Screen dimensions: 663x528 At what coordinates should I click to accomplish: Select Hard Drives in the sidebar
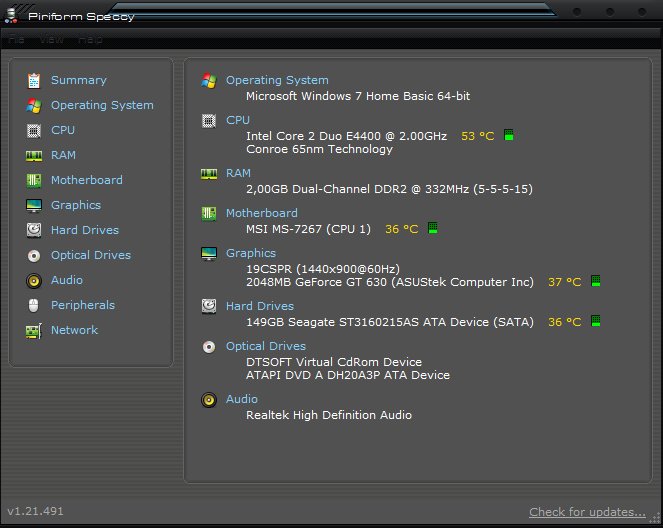84,230
